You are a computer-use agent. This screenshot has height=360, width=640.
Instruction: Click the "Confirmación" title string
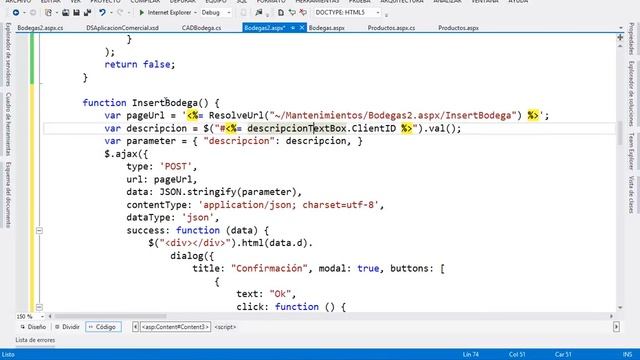(x=269, y=269)
